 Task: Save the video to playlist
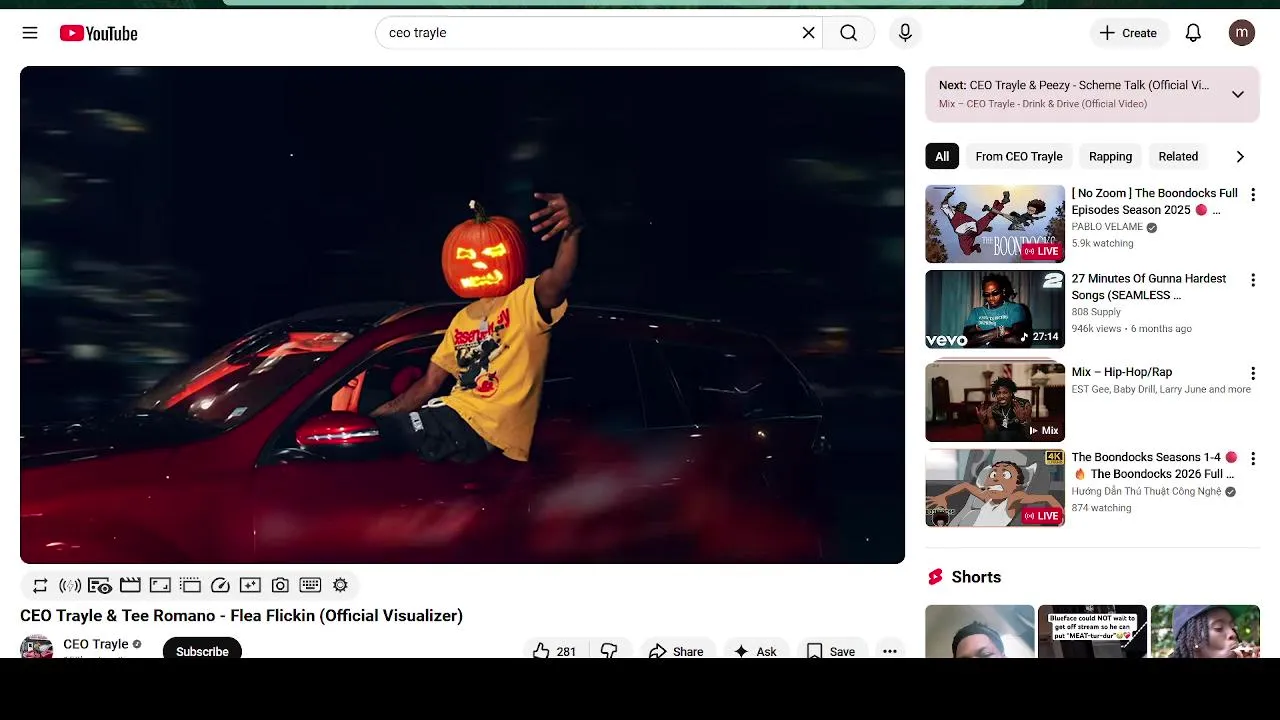pyautogui.click(x=831, y=650)
